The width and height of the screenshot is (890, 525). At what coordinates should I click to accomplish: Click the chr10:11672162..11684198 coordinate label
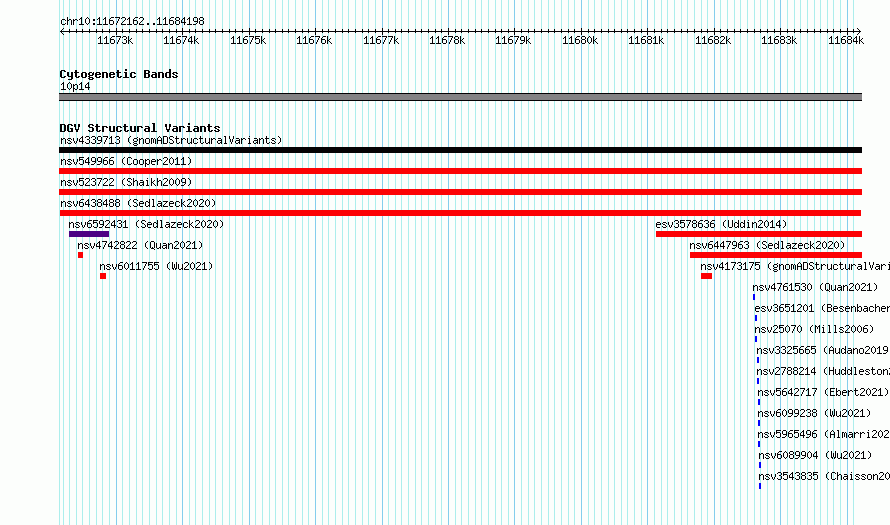click(x=132, y=21)
